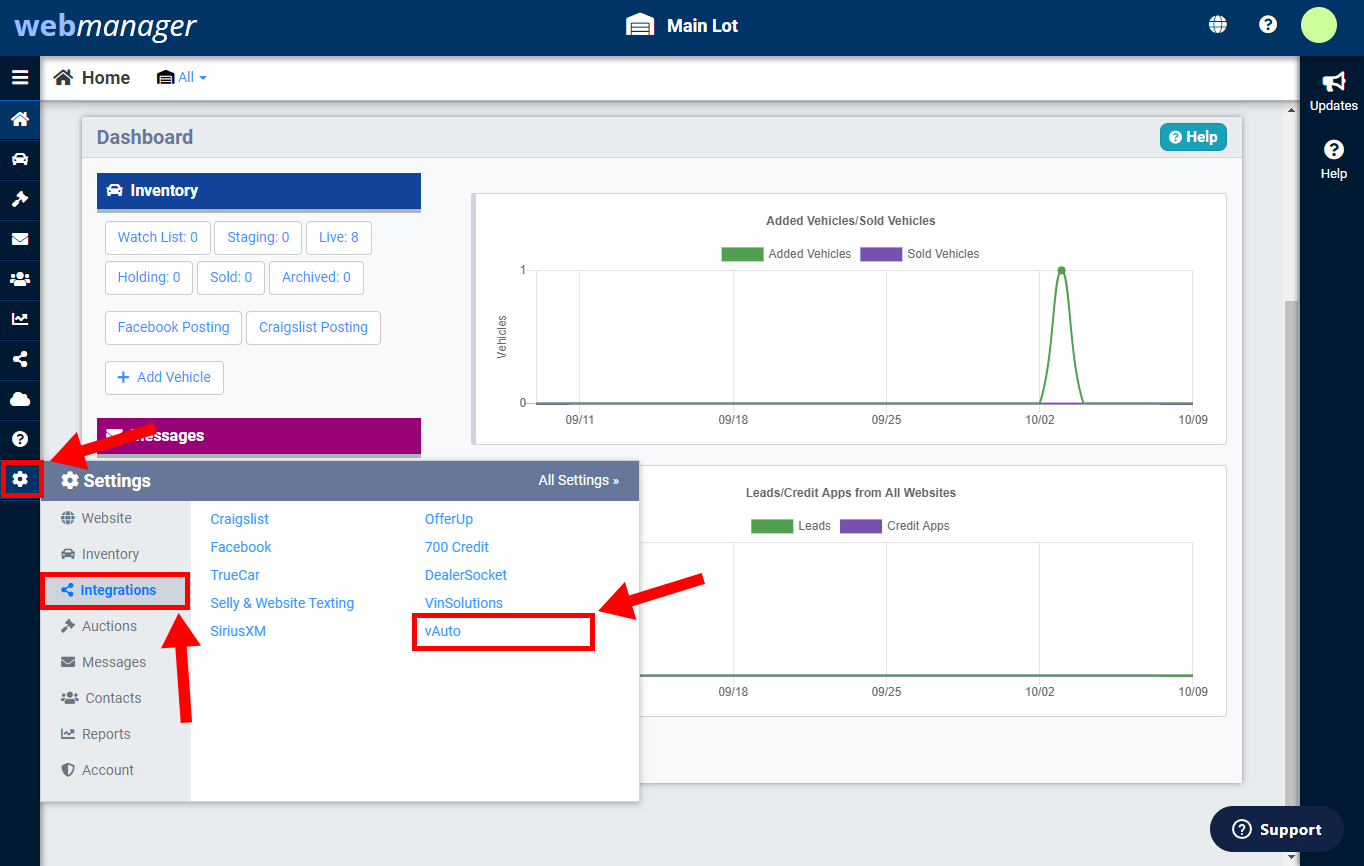Screen dimensions: 1364x866
Task: Click the contacts people icon in the sidebar
Action: [x=20, y=279]
